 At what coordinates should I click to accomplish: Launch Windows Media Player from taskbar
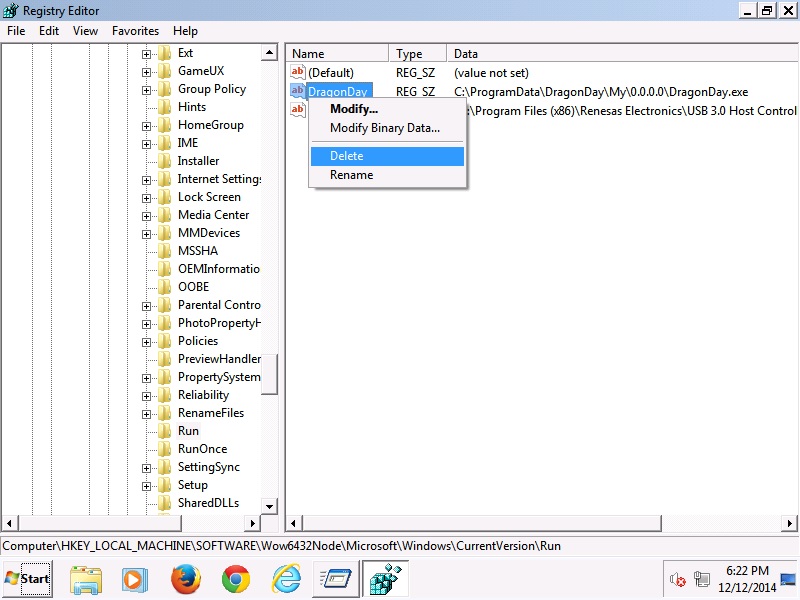point(135,580)
